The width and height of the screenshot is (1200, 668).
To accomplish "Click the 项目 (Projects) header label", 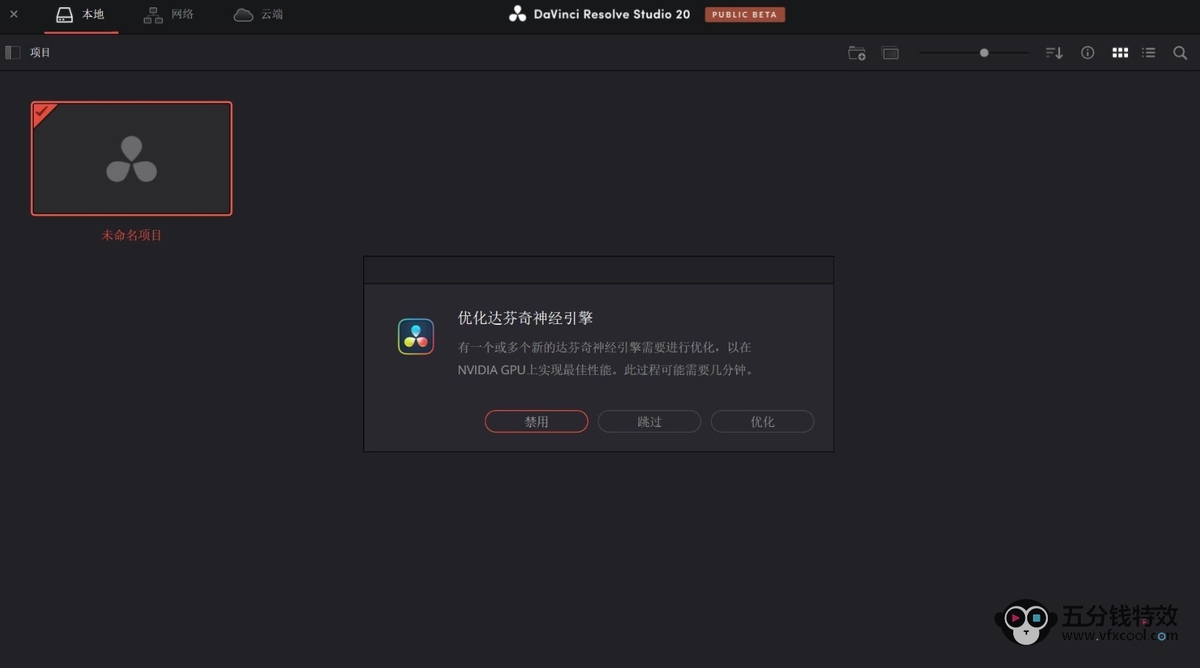I will point(40,52).
